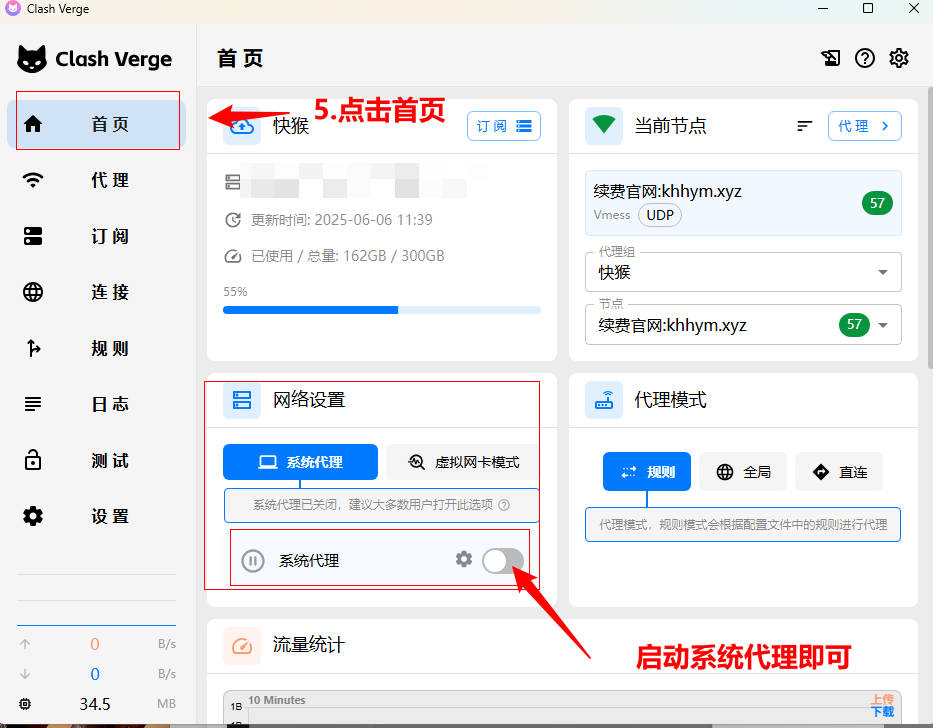Viewport: 933px width, 728px height.
Task: Expand the 代理组 dropdown showing 快猴
Action: [x=743, y=272]
